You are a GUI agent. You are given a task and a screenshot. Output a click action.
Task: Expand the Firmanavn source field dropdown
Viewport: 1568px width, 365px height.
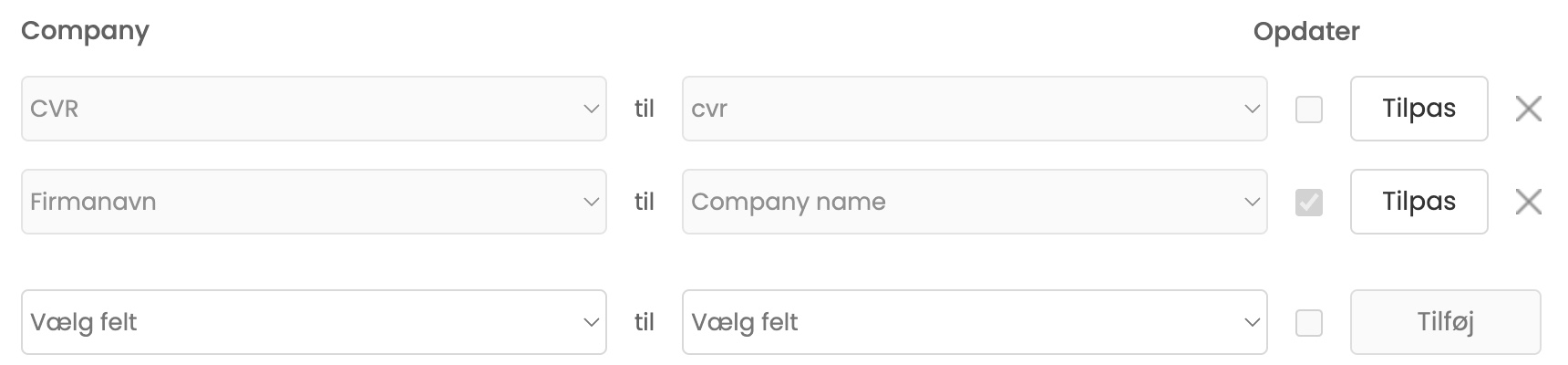point(313,202)
